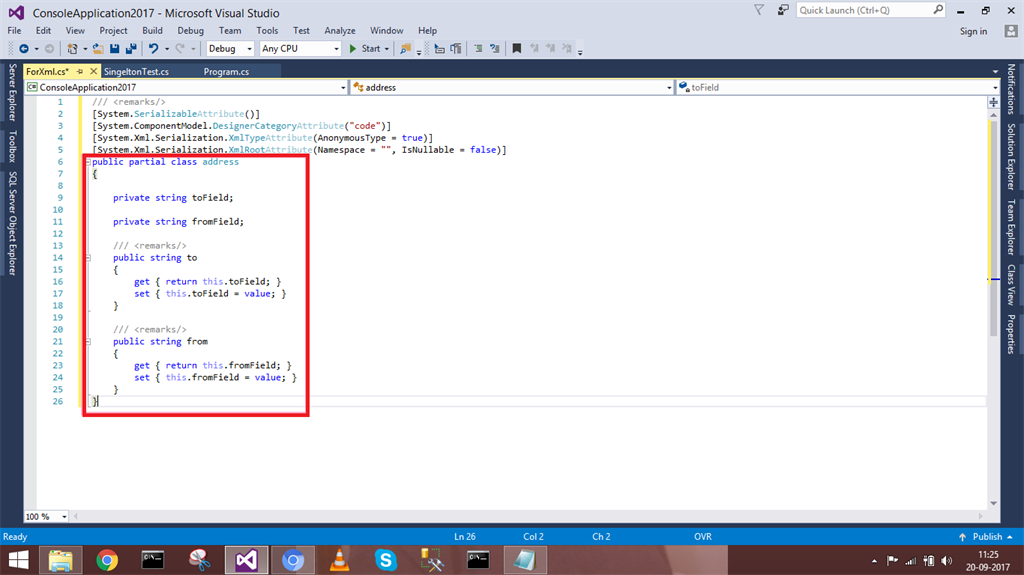Launch VLC media player from taskbar

(x=340, y=560)
